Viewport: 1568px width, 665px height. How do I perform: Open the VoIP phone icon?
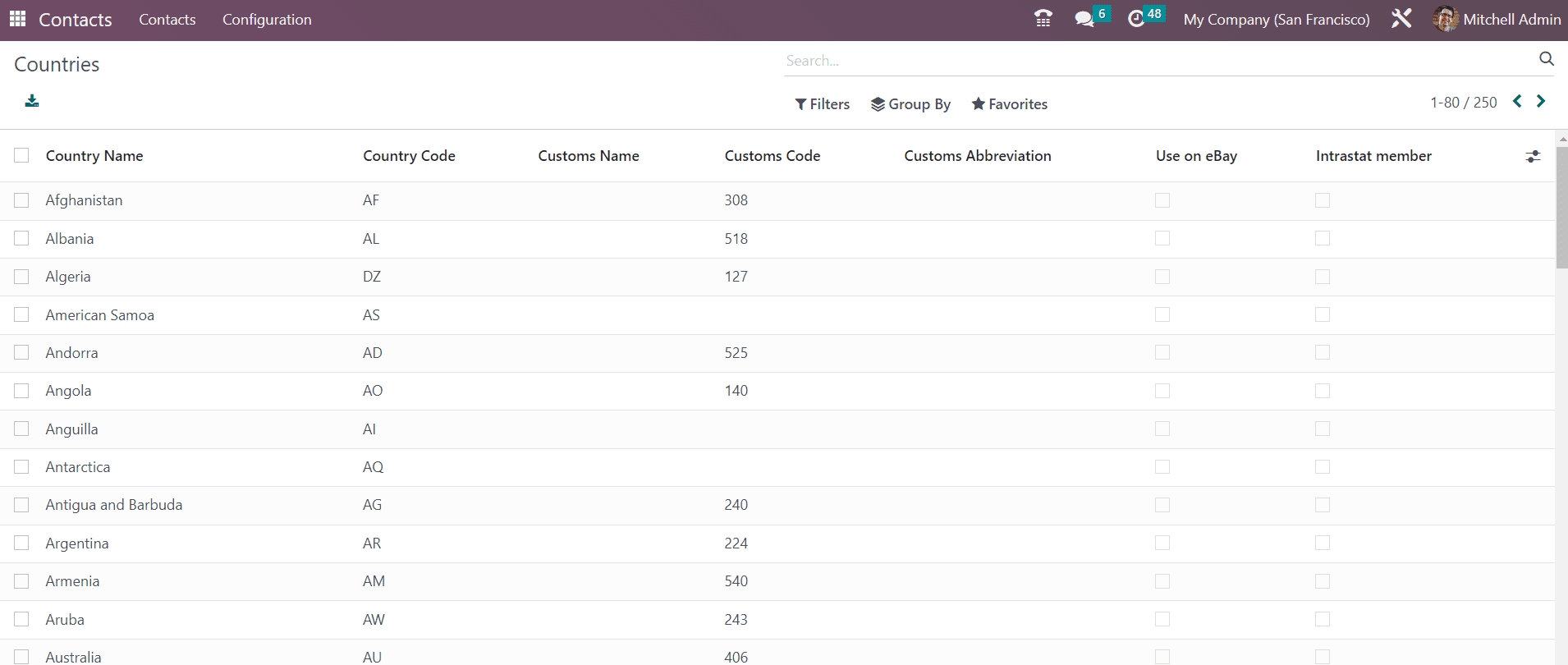(1043, 19)
